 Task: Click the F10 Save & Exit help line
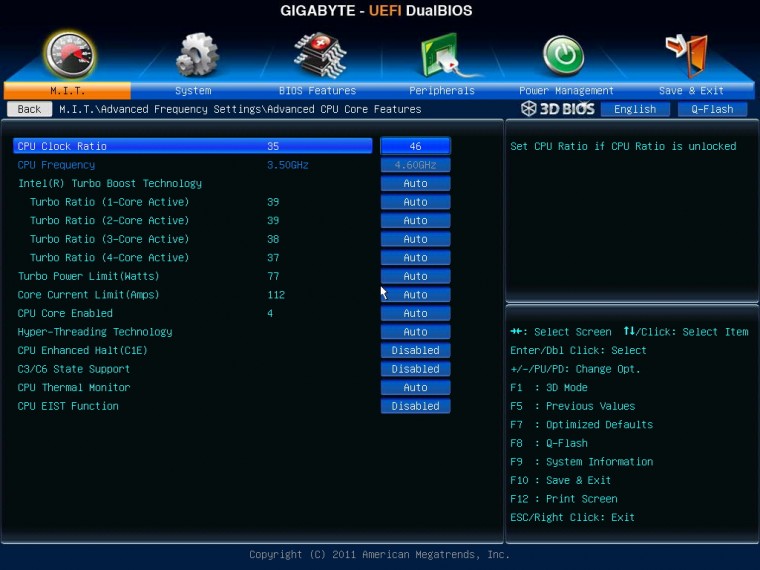click(560, 480)
